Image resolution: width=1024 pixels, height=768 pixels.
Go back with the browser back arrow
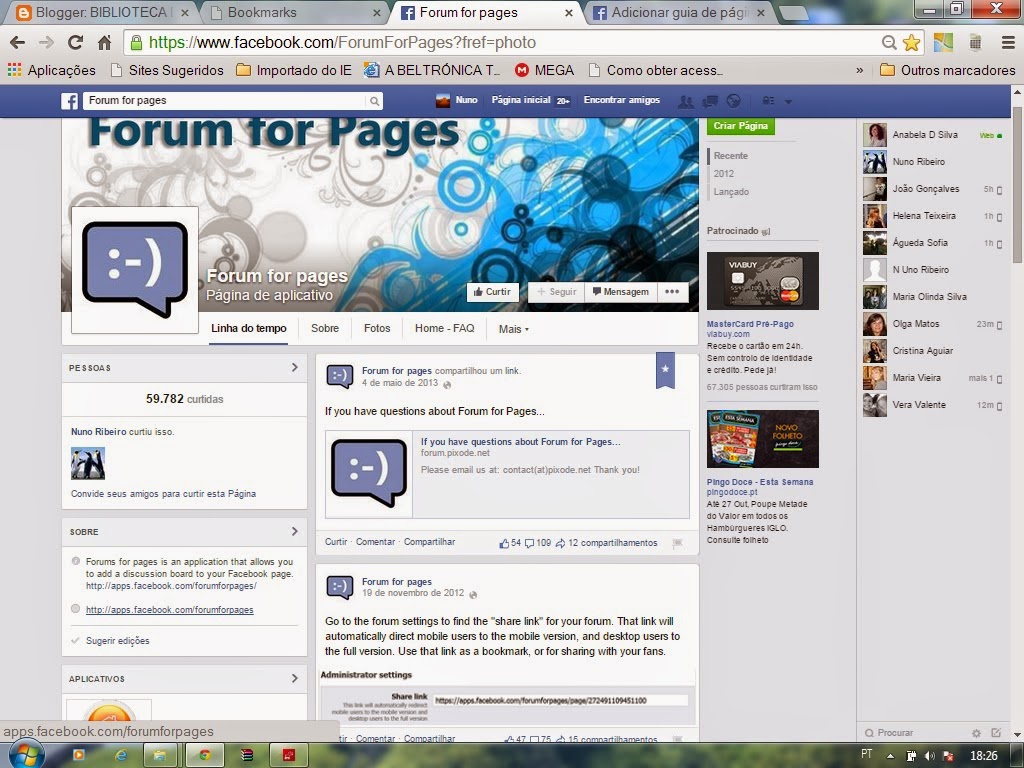(18, 42)
